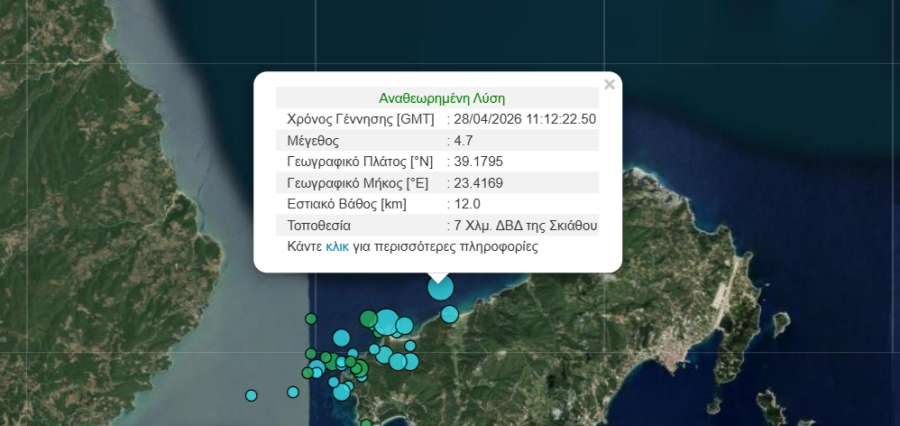Viewport: 900px width, 426px height.
Task: Close the earthquake info popup
Action: (x=609, y=85)
